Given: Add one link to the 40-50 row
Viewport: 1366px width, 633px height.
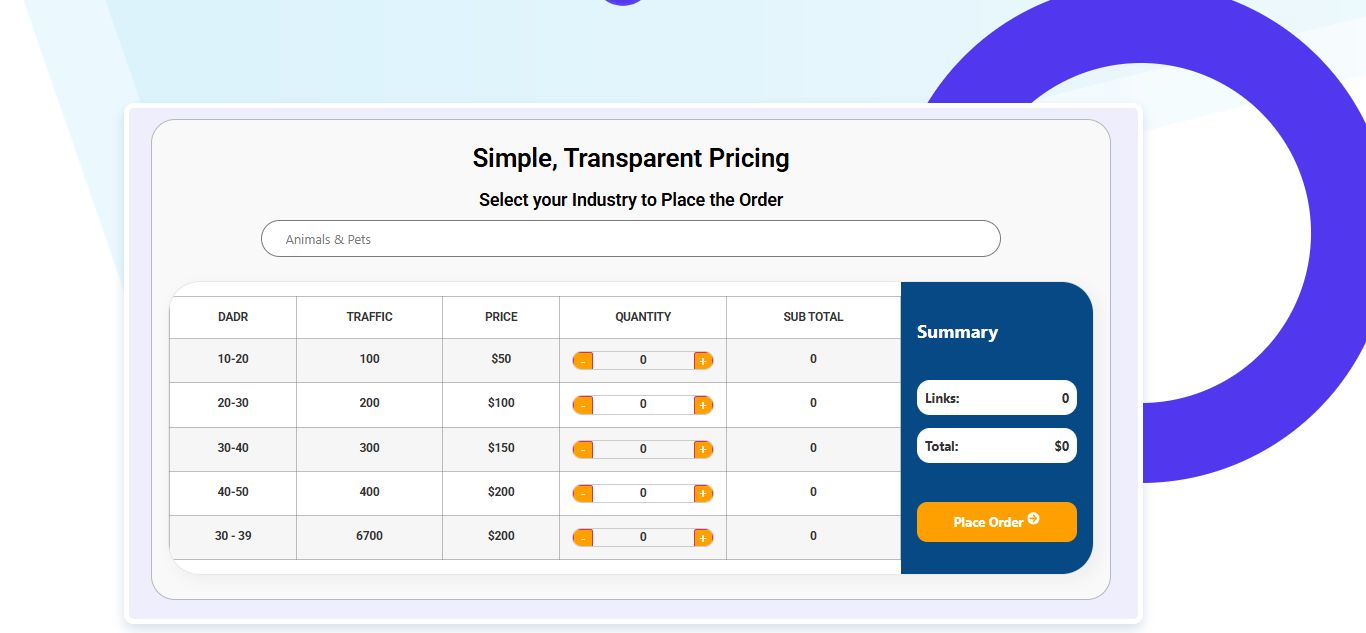Looking at the screenshot, I should click(x=703, y=493).
